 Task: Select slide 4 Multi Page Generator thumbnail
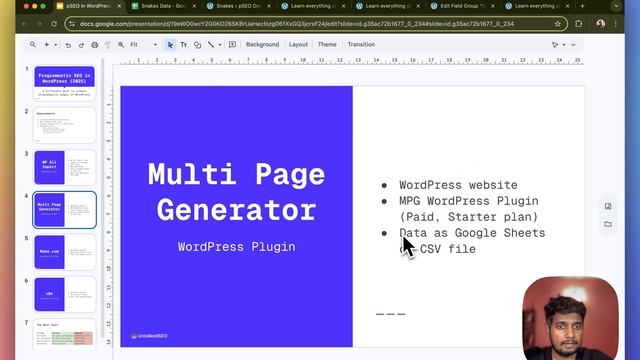[x=64, y=210]
